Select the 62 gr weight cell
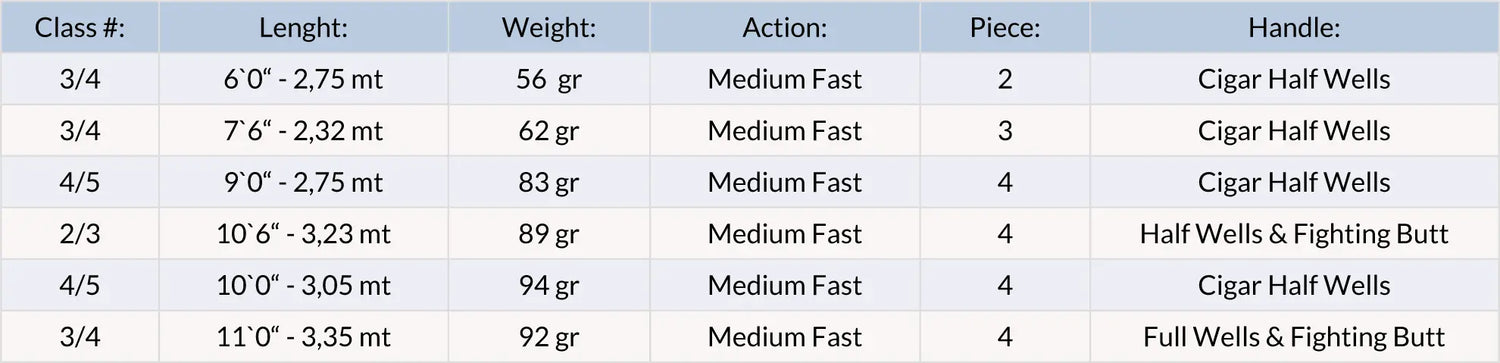Screen dimensions: 1500x363 pyautogui.click(x=549, y=131)
